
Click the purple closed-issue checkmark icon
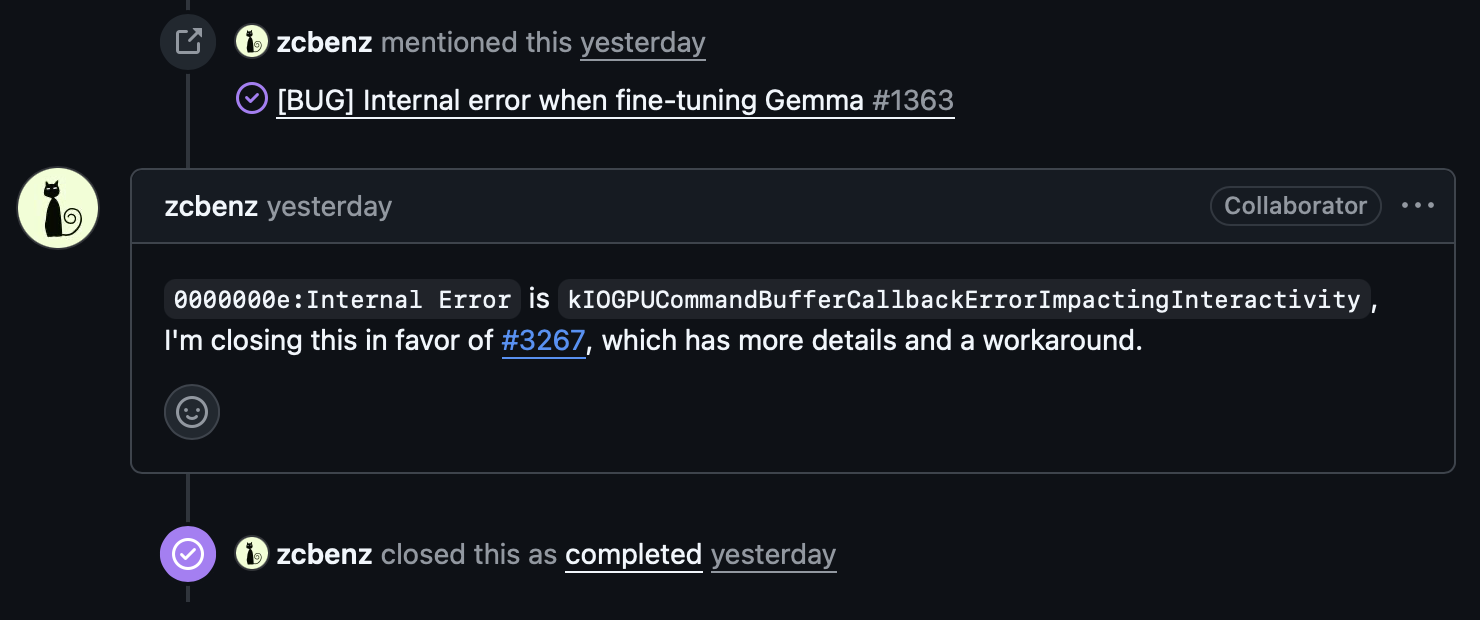point(188,554)
